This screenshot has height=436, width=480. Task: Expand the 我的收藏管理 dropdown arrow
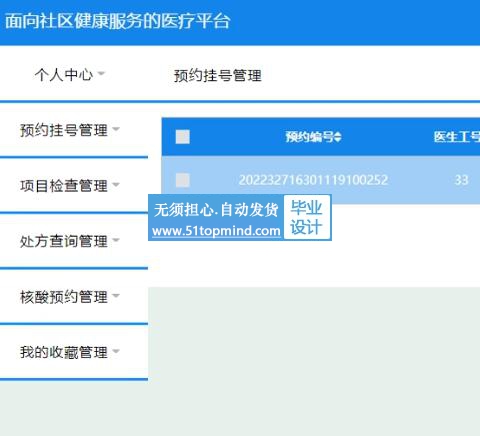pyautogui.click(x=116, y=351)
